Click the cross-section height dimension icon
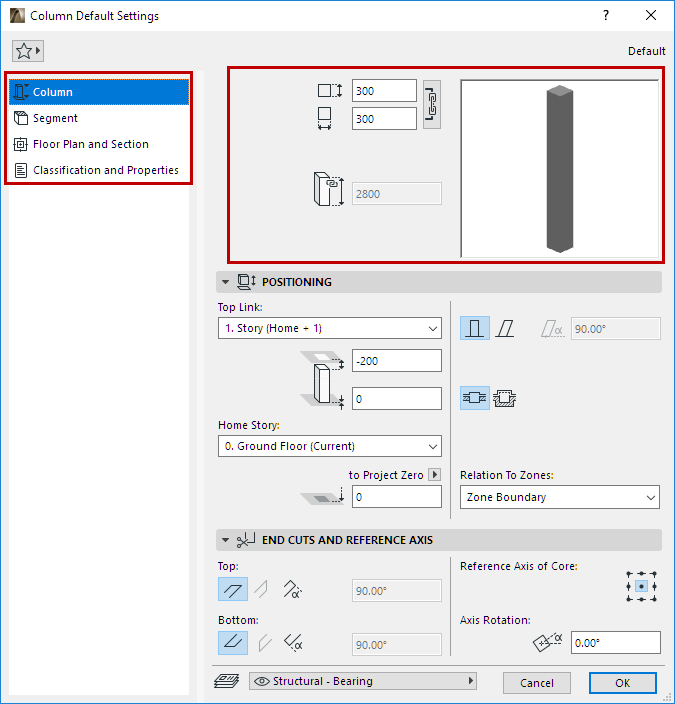Viewport: 675px width, 704px height. pos(330,91)
